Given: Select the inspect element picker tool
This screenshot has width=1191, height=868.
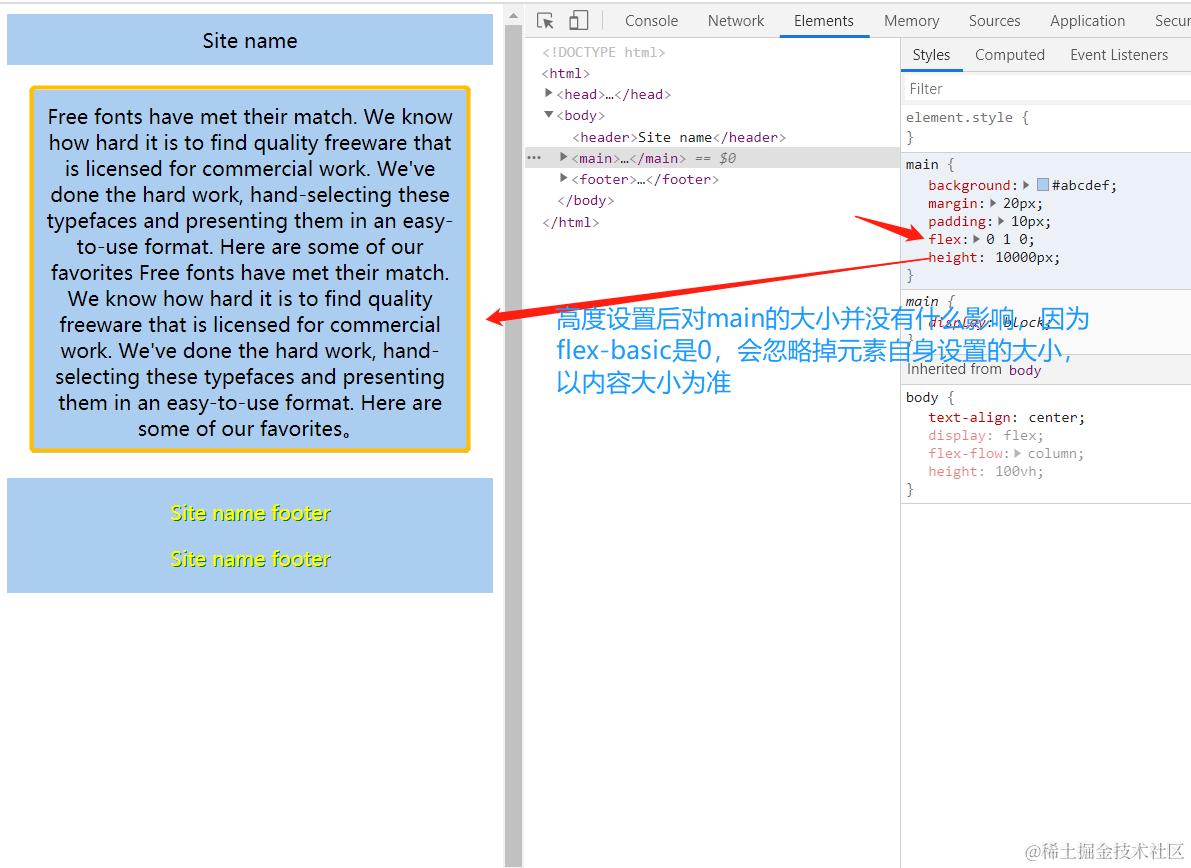Looking at the screenshot, I should [x=545, y=19].
